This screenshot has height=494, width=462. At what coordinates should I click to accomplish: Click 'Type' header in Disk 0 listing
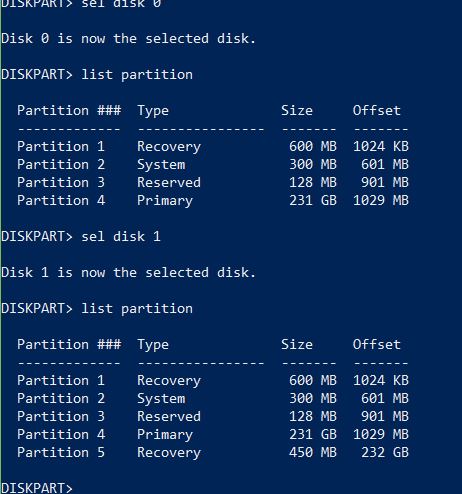pyautogui.click(x=153, y=111)
